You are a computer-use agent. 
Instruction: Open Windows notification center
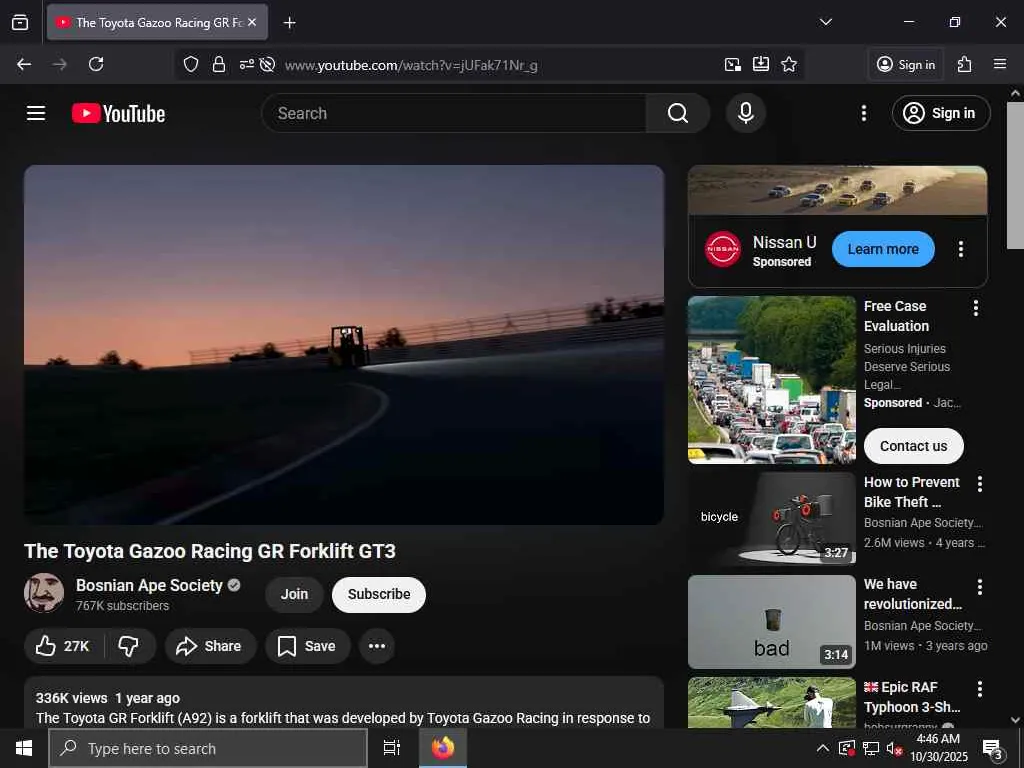(x=993, y=748)
